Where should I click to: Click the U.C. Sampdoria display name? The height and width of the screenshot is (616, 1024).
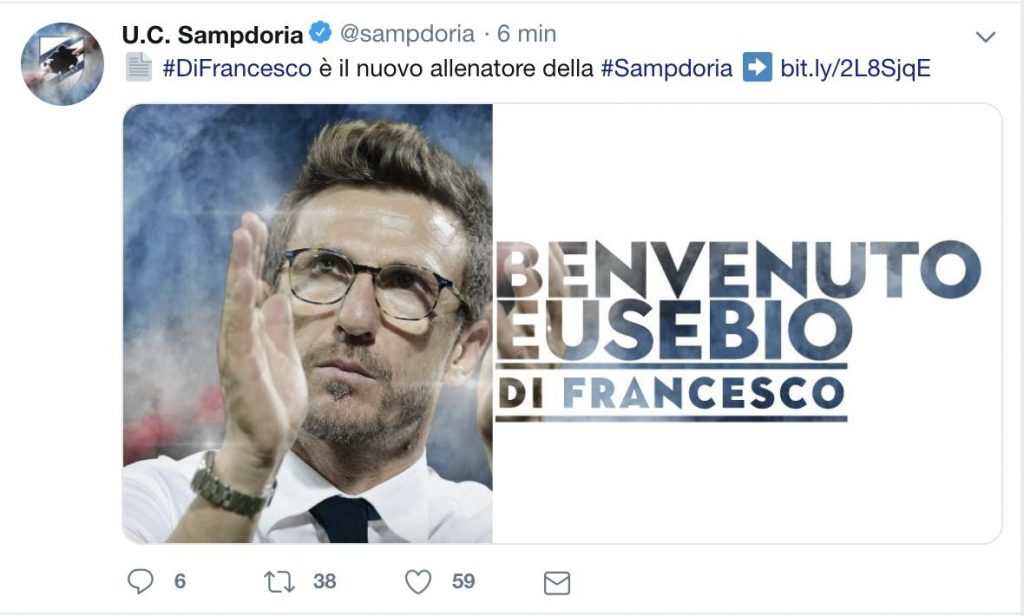212,34
